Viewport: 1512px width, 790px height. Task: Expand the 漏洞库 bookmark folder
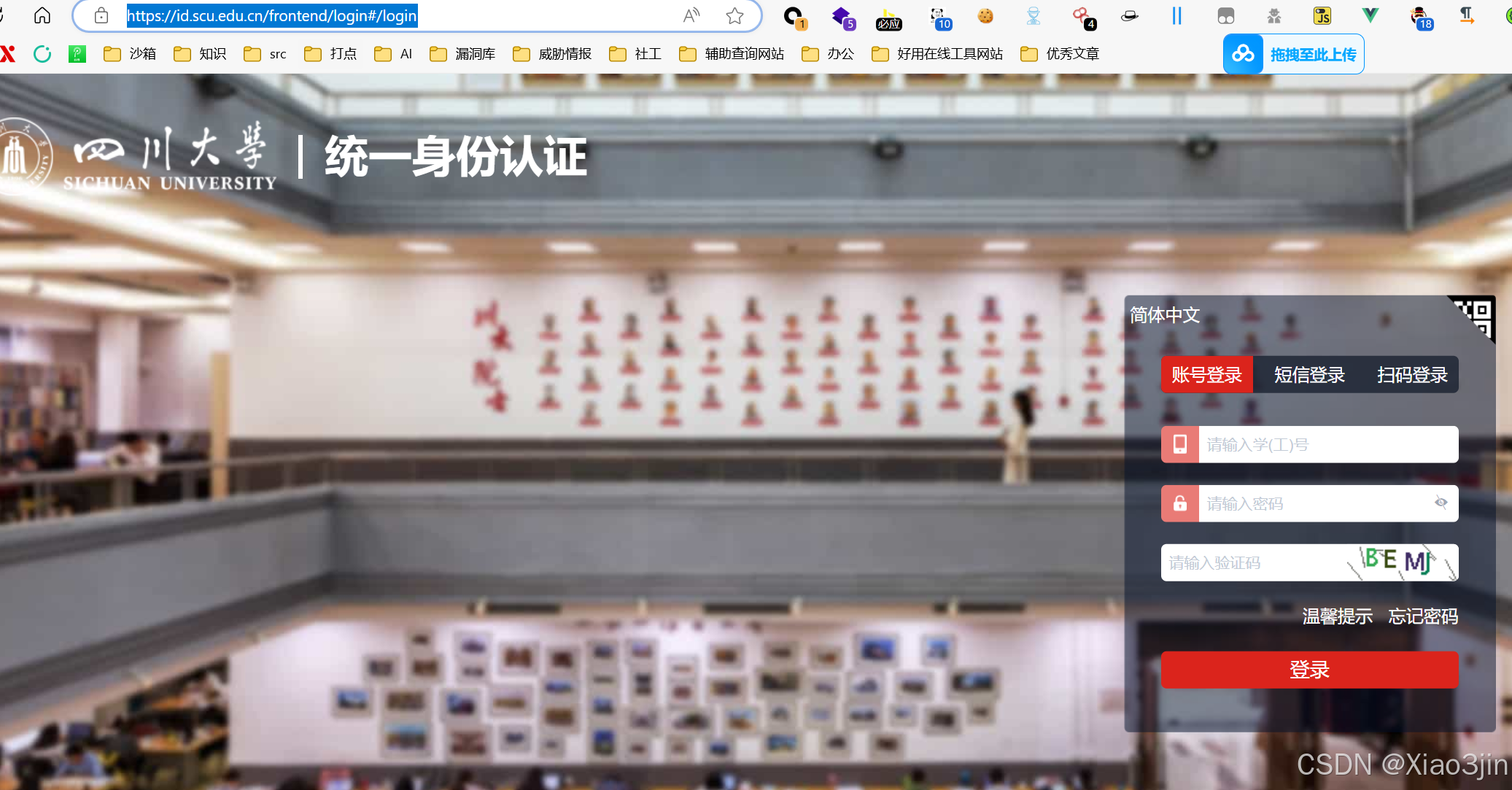pyautogui.click(x=462, y=53)
